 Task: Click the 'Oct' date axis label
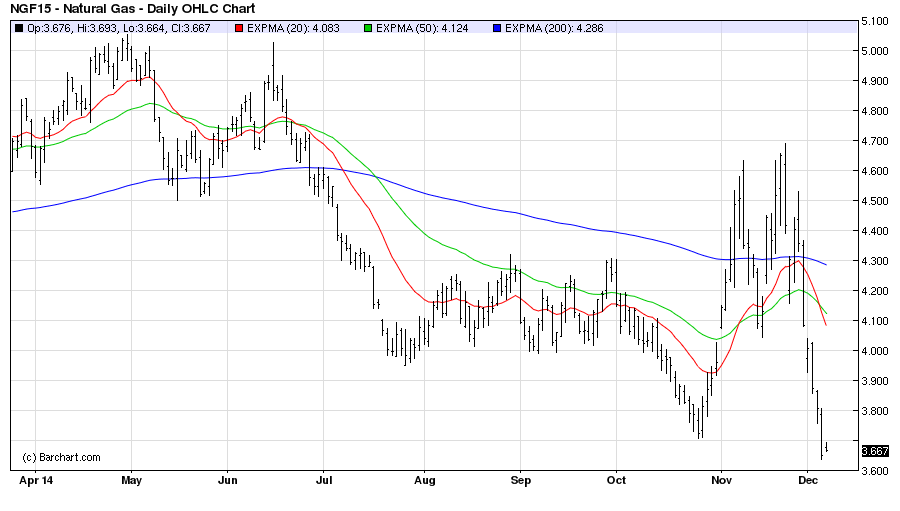616,480
